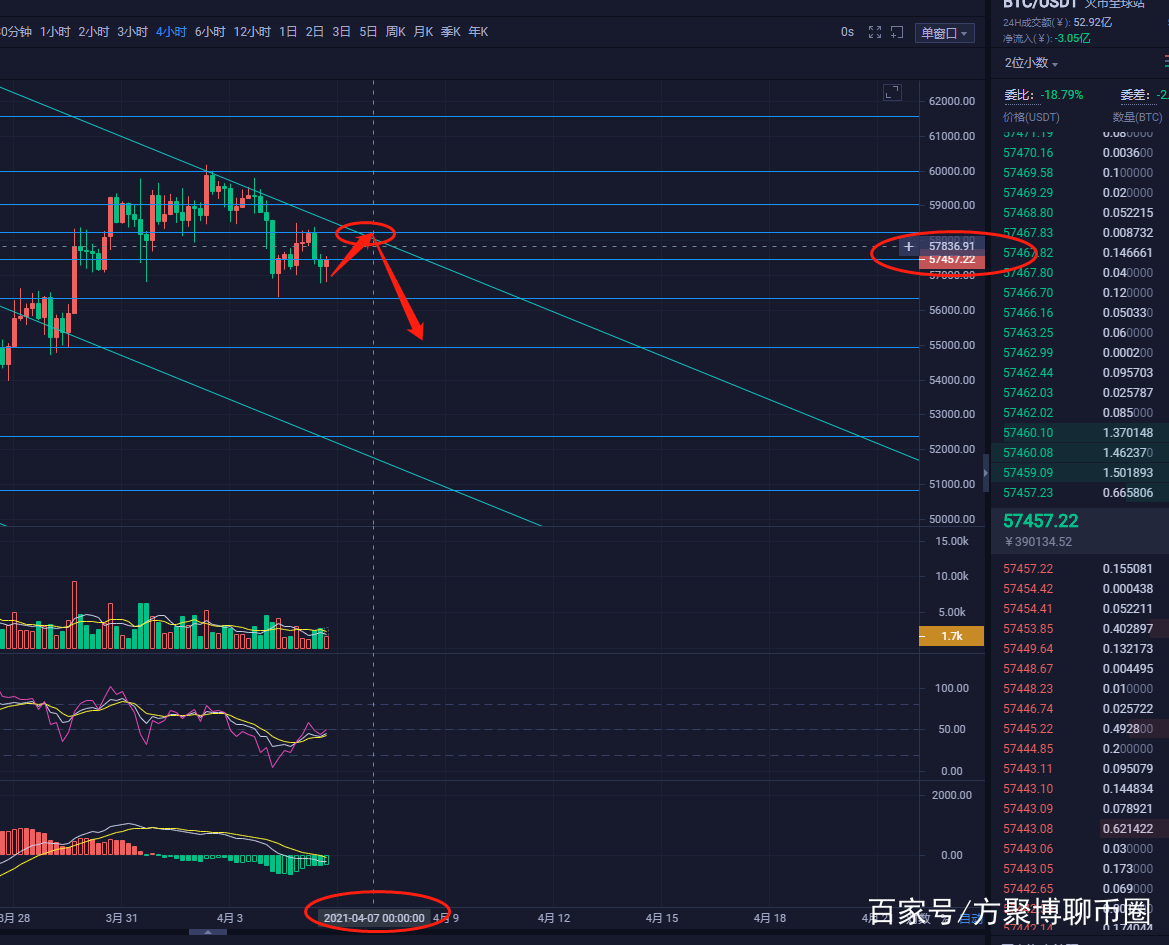1169x945 pixels.
Task: Click the 3月 31 date on time axis
Action: pos(122,917)
